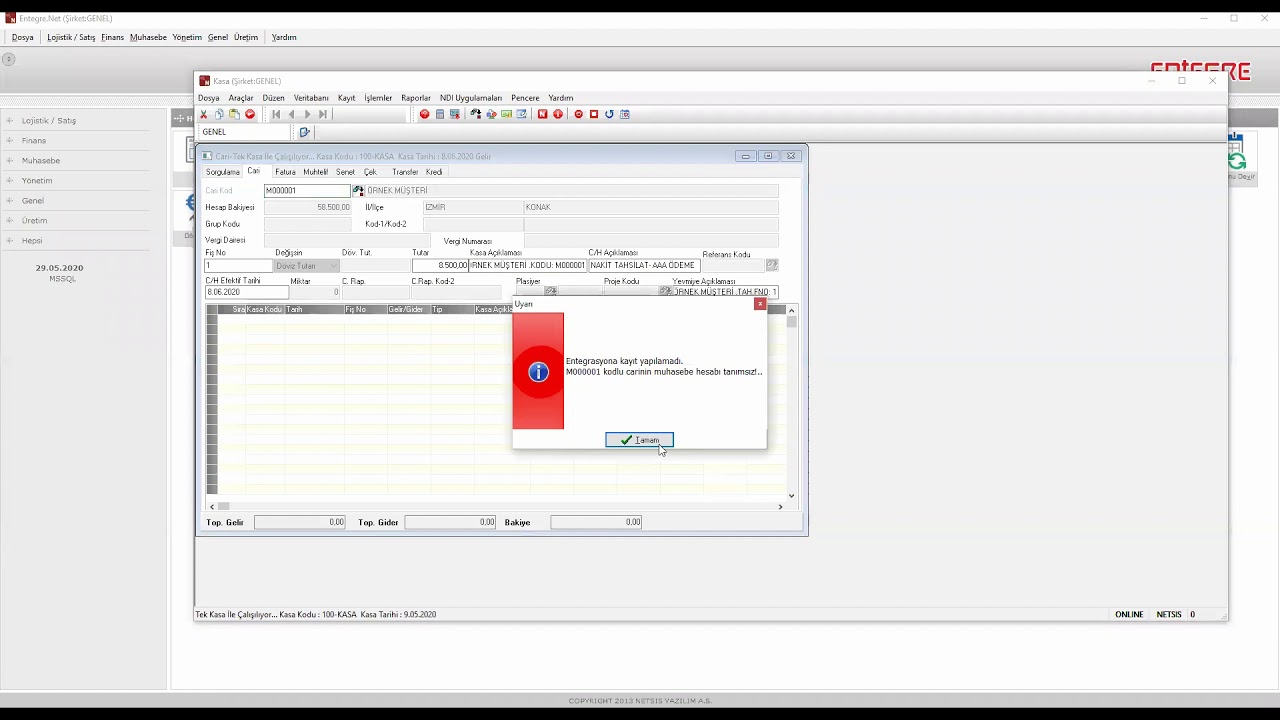Open Pencere menu in Kasa window

525,98
